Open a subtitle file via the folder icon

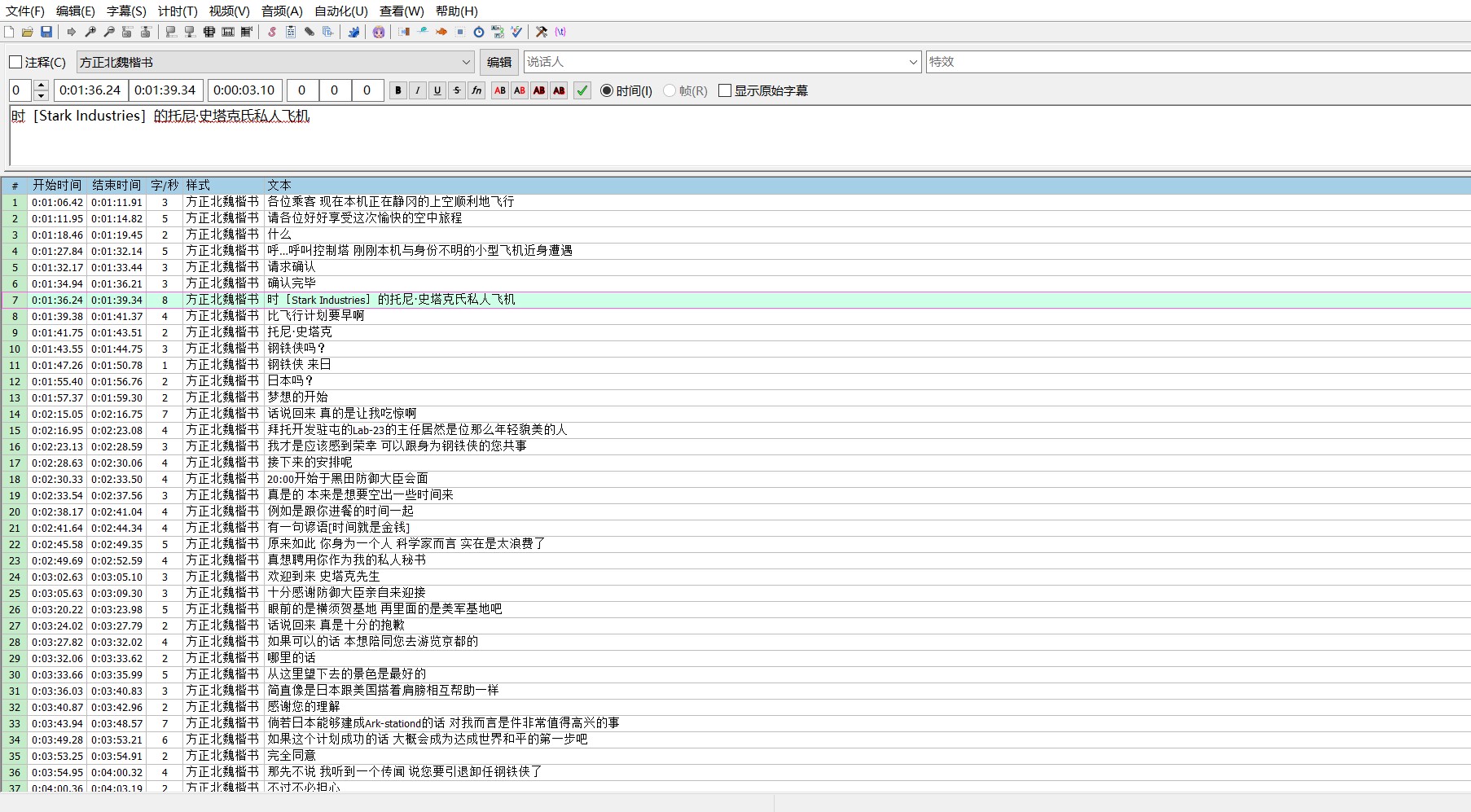click(28, 32)
